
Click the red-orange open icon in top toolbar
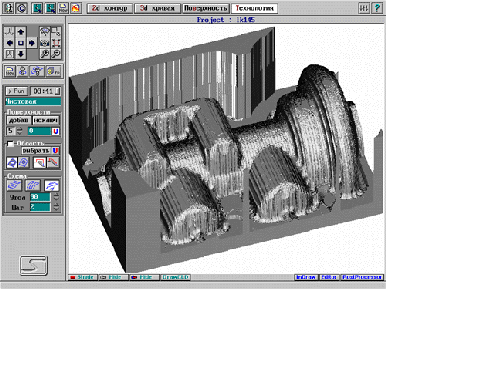tap(76, 8)
